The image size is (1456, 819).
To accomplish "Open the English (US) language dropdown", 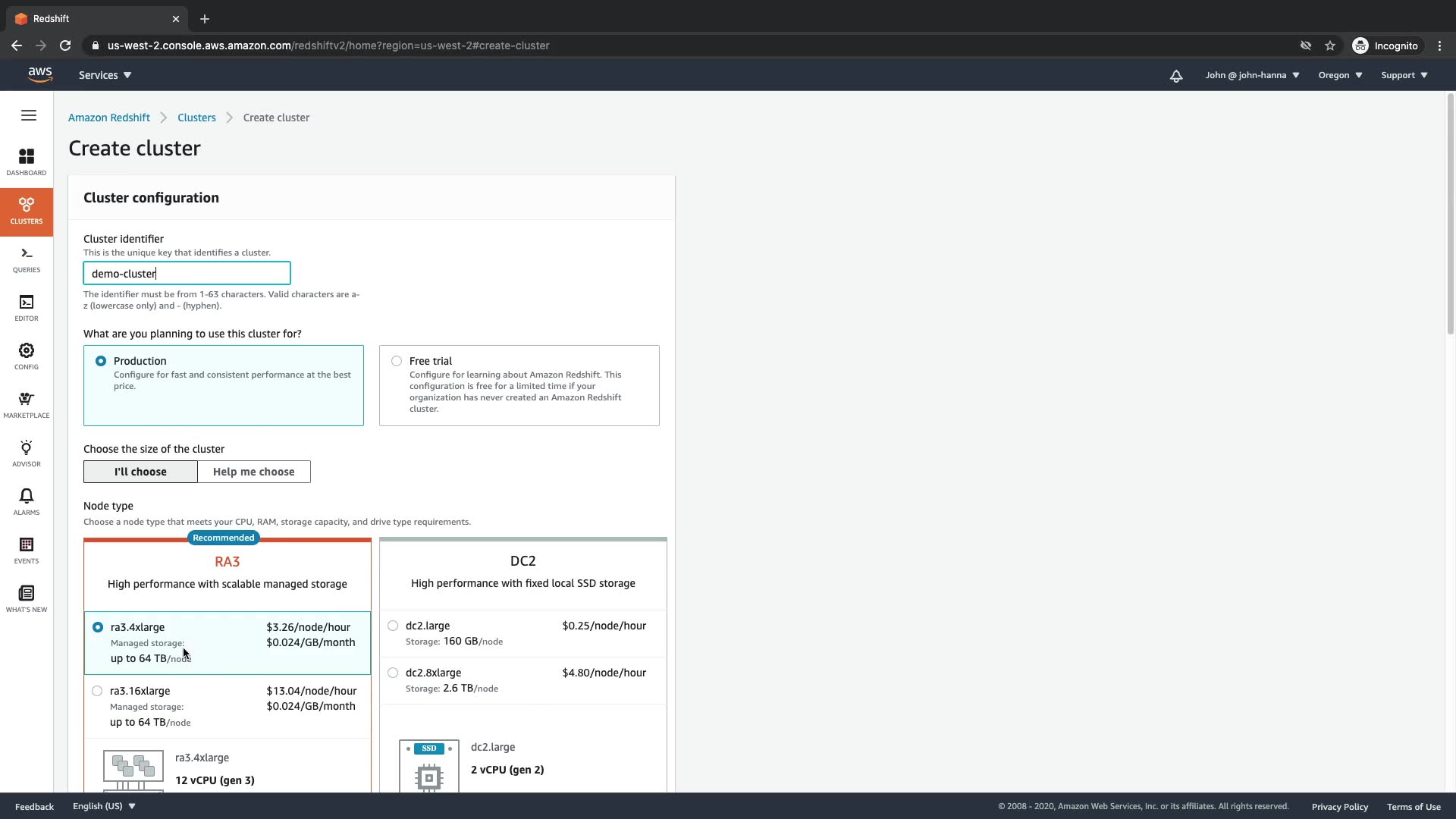I will (x=104, y=806).
